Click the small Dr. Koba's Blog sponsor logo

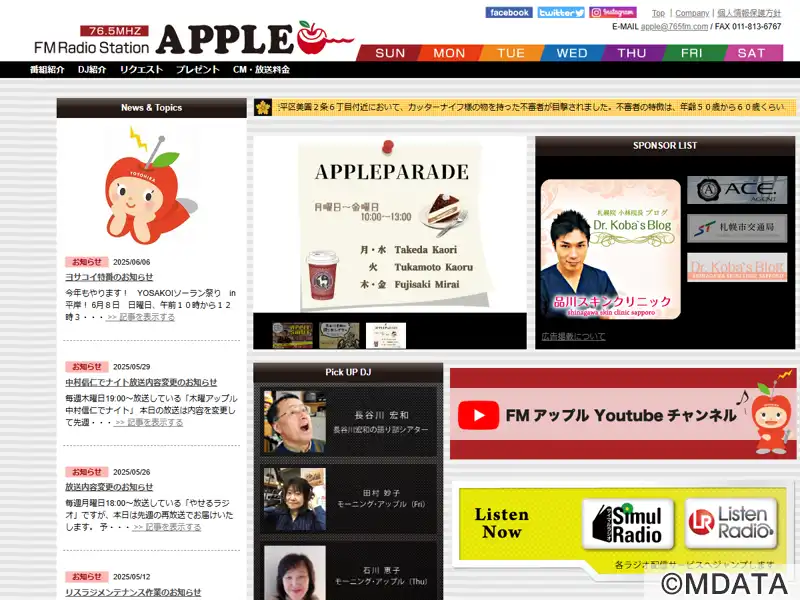(737, 267)
